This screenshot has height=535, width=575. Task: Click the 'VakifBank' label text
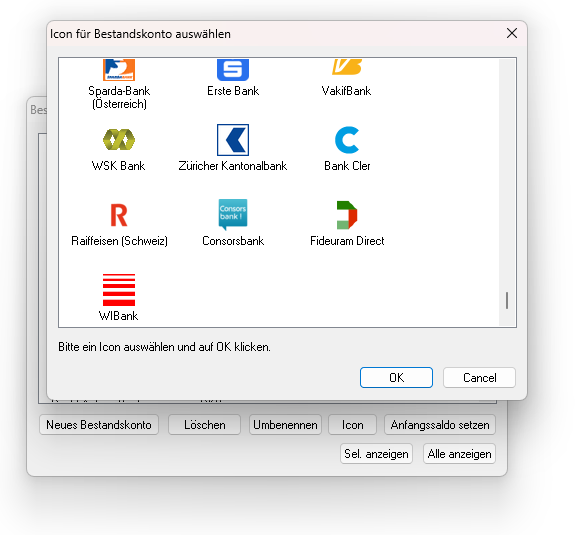(346, 91)
